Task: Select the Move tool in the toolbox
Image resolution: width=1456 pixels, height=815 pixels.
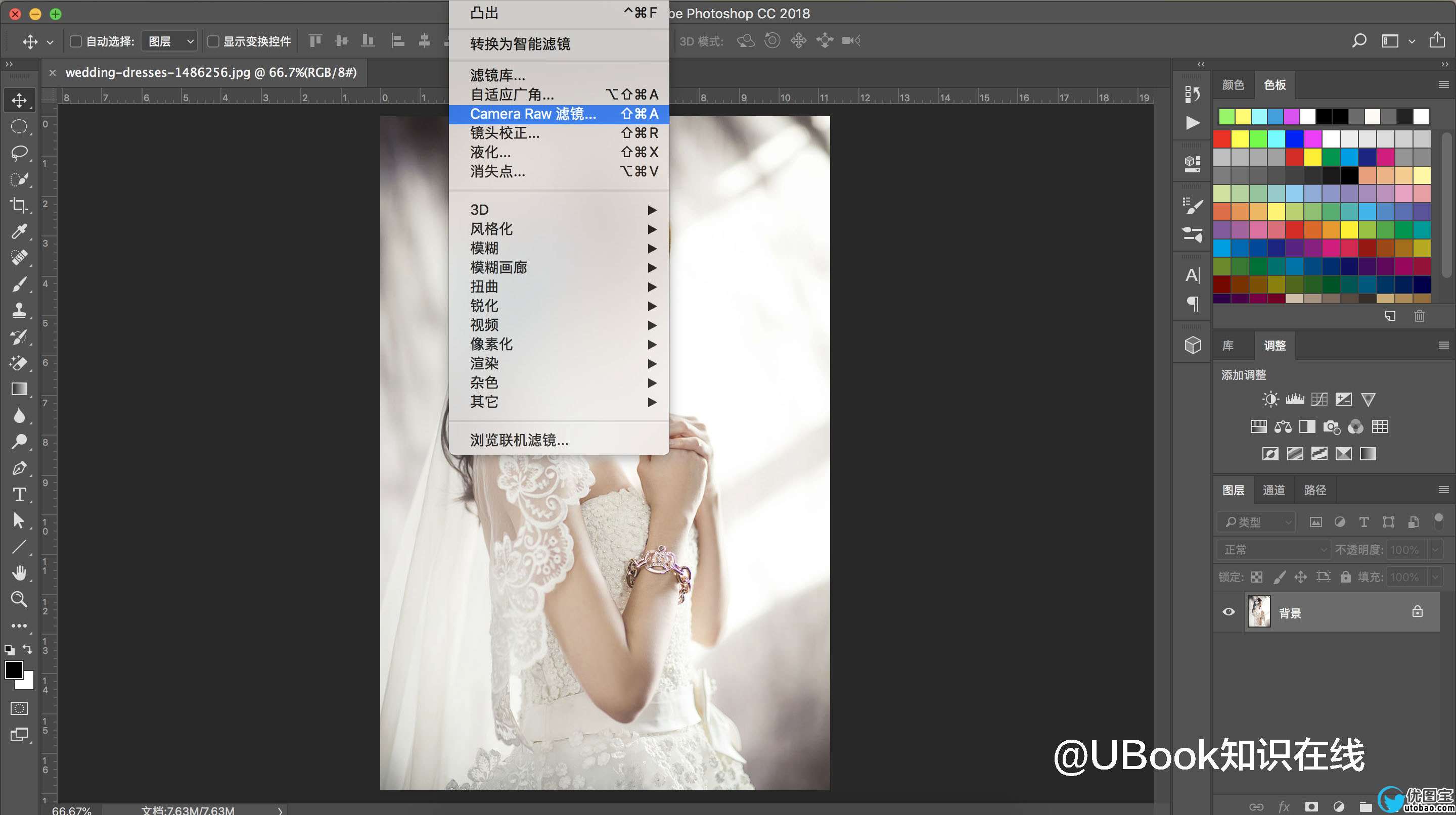Action: point(19,101)
